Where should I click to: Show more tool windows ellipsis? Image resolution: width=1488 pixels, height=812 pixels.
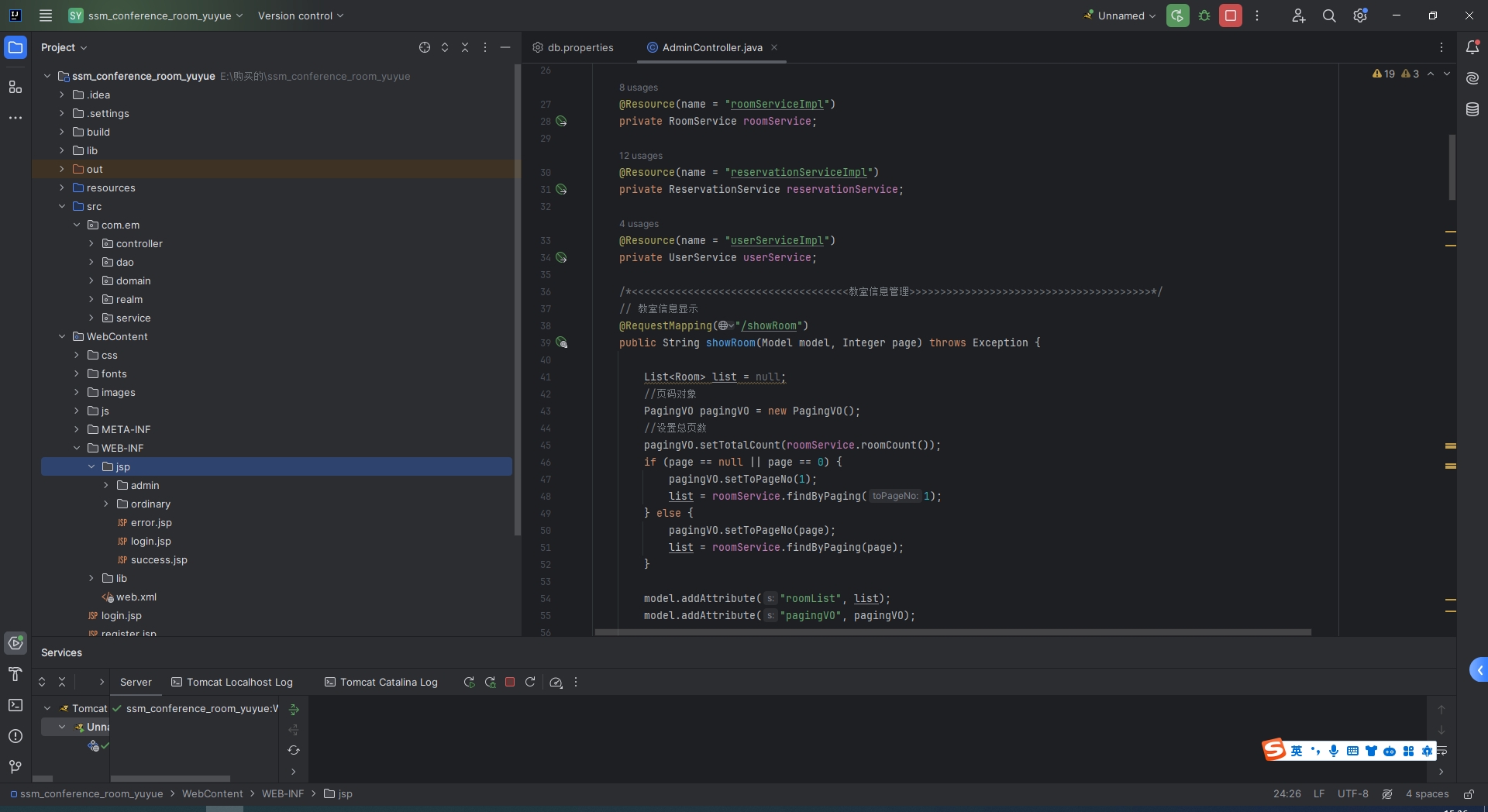click(x=15, y=118)
